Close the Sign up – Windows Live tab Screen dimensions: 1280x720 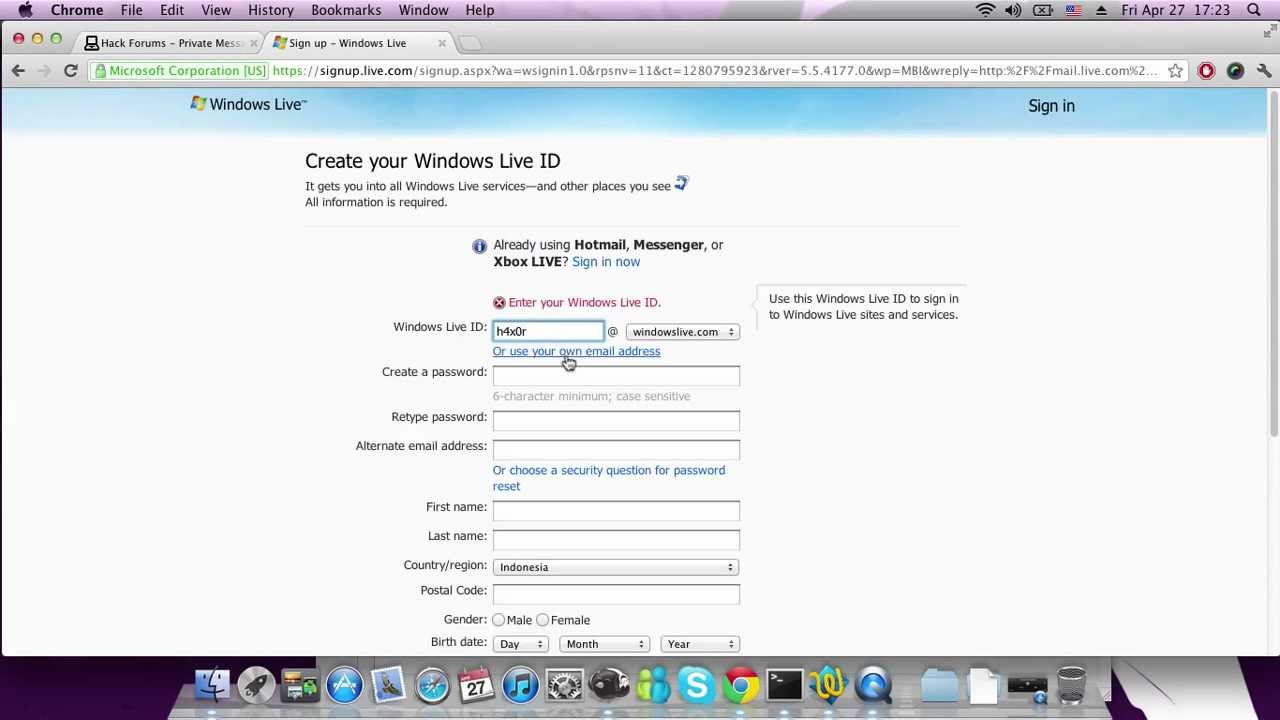point(442,43)
